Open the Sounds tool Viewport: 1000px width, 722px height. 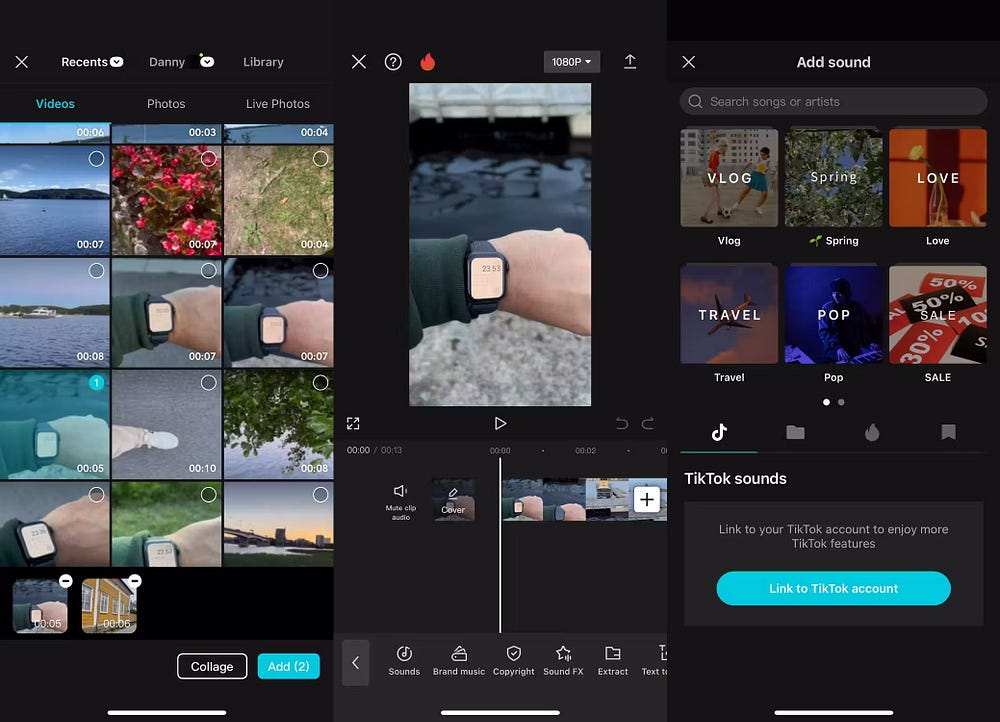pos(404,660)
